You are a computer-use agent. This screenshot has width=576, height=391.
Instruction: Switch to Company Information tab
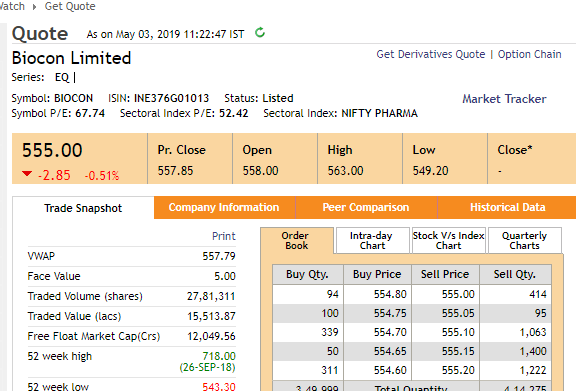(224, 207)
